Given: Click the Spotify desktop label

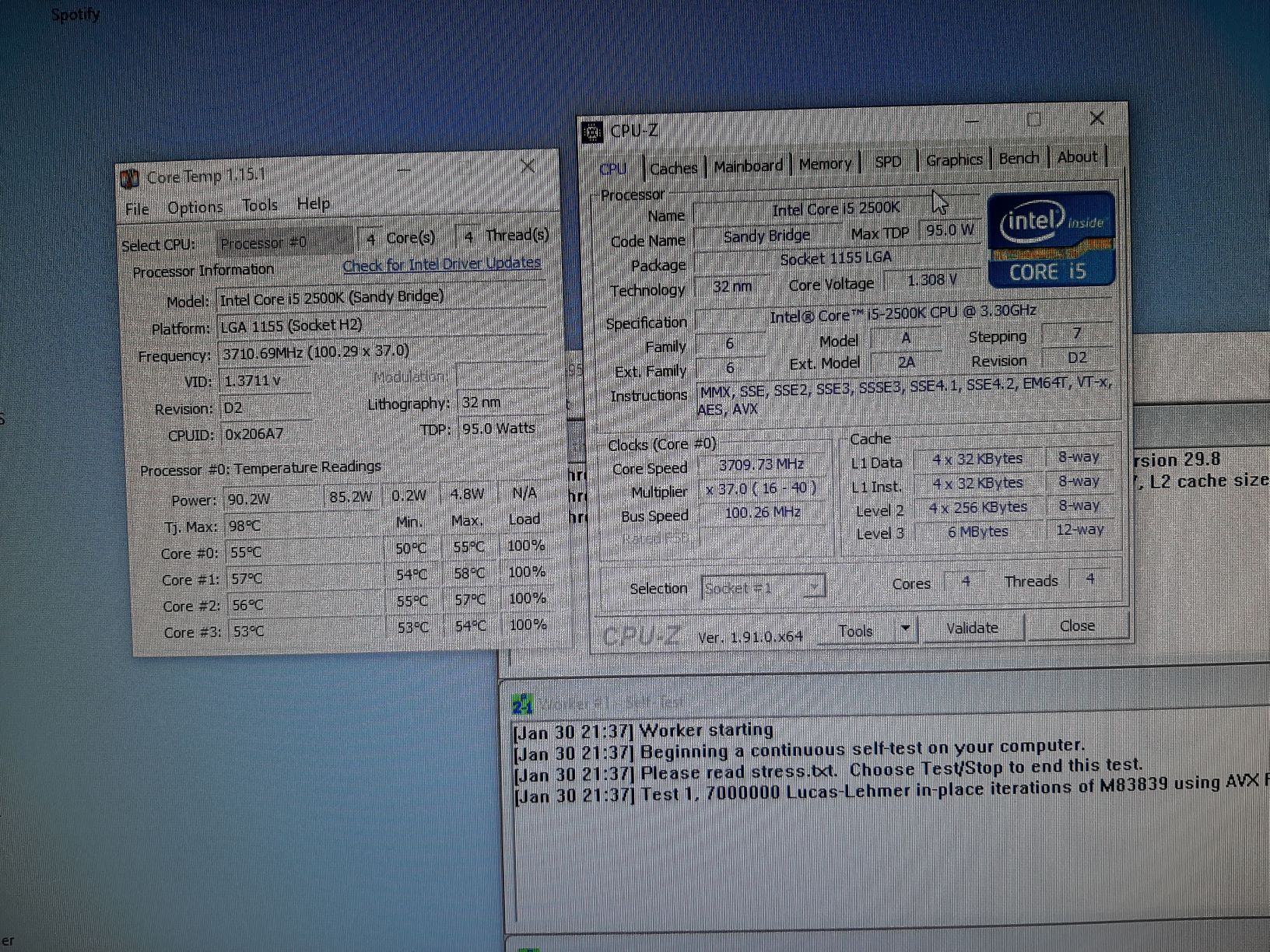Looking at the screenshot, I should pos(75,14).
